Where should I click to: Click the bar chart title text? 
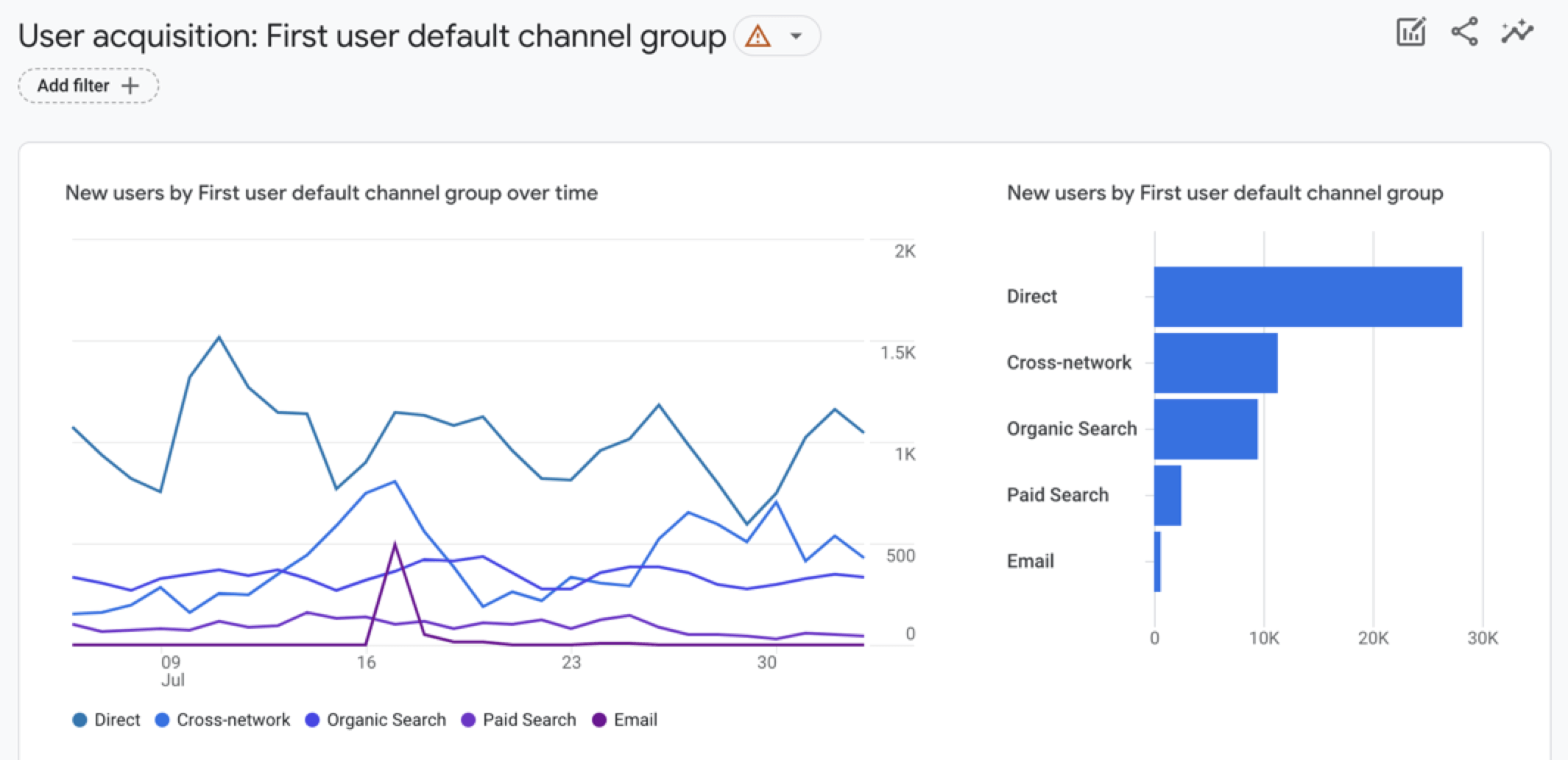1225,193
